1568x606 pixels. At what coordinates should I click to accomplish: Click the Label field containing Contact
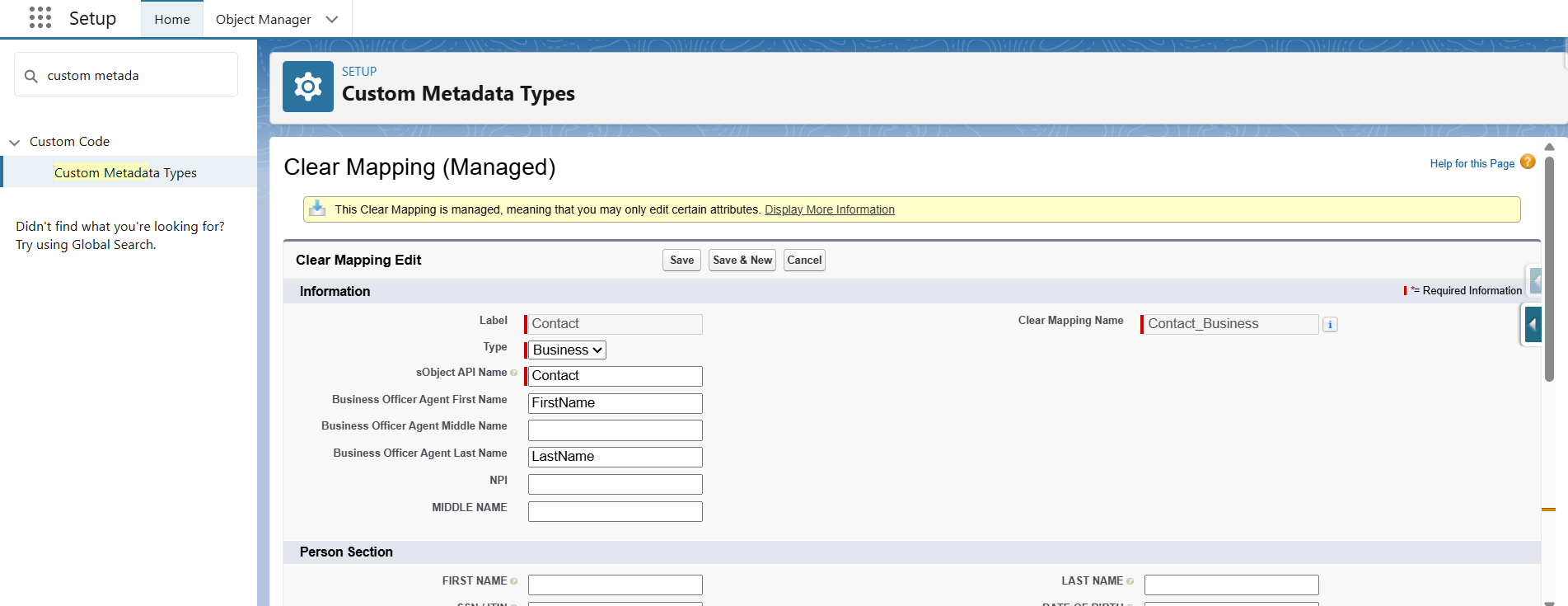615,324
